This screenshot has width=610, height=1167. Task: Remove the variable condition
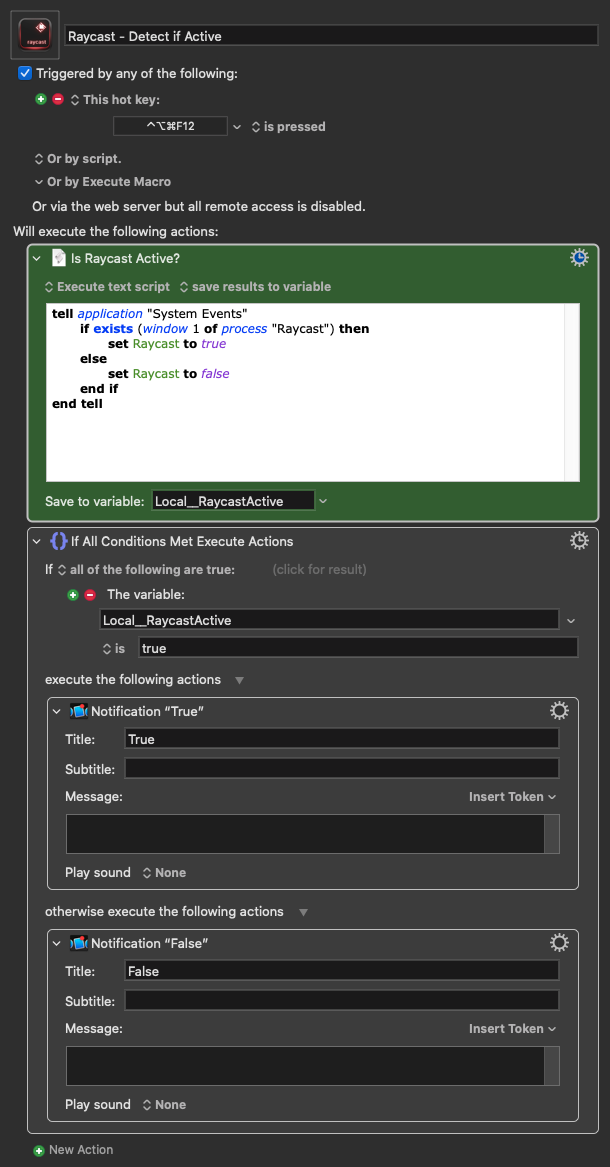click(90, 595)
